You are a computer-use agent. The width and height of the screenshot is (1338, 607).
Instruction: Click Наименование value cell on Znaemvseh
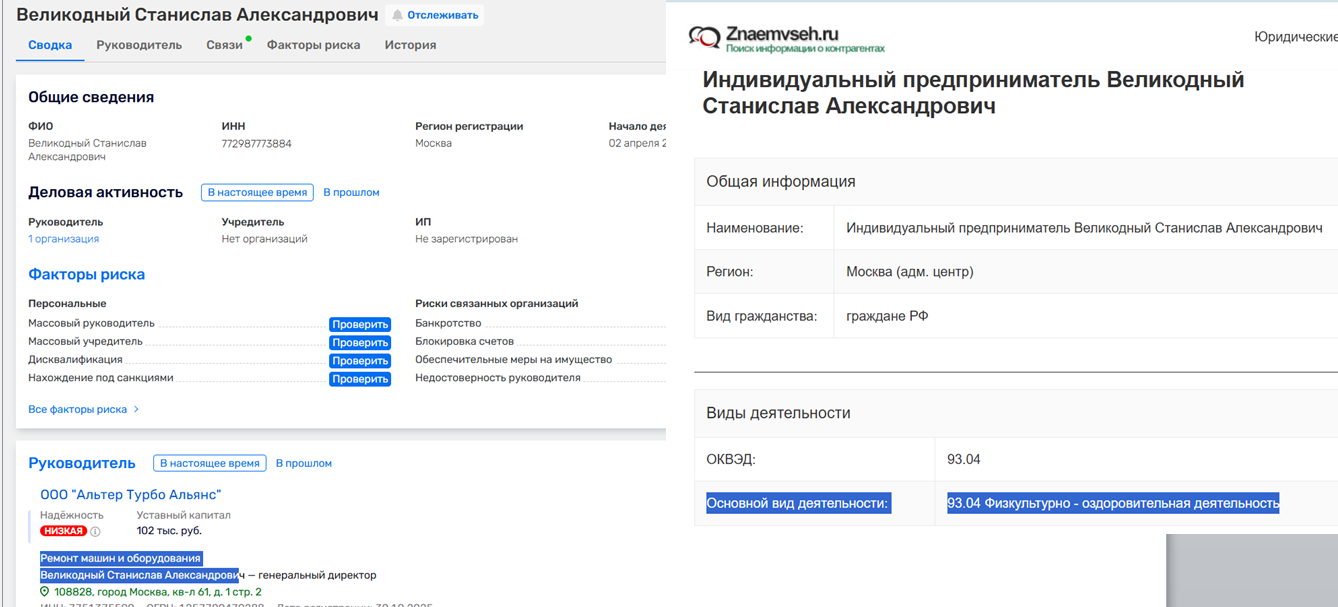[x=1086, y=228]
